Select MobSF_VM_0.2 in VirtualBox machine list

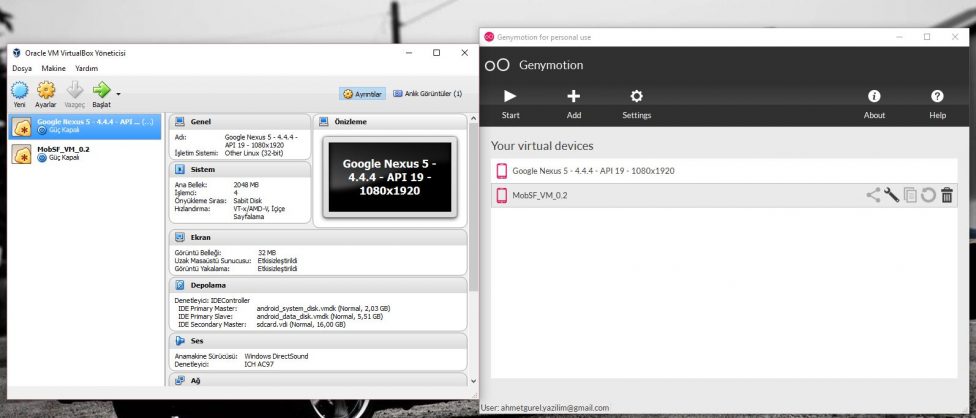click(64, 149)
